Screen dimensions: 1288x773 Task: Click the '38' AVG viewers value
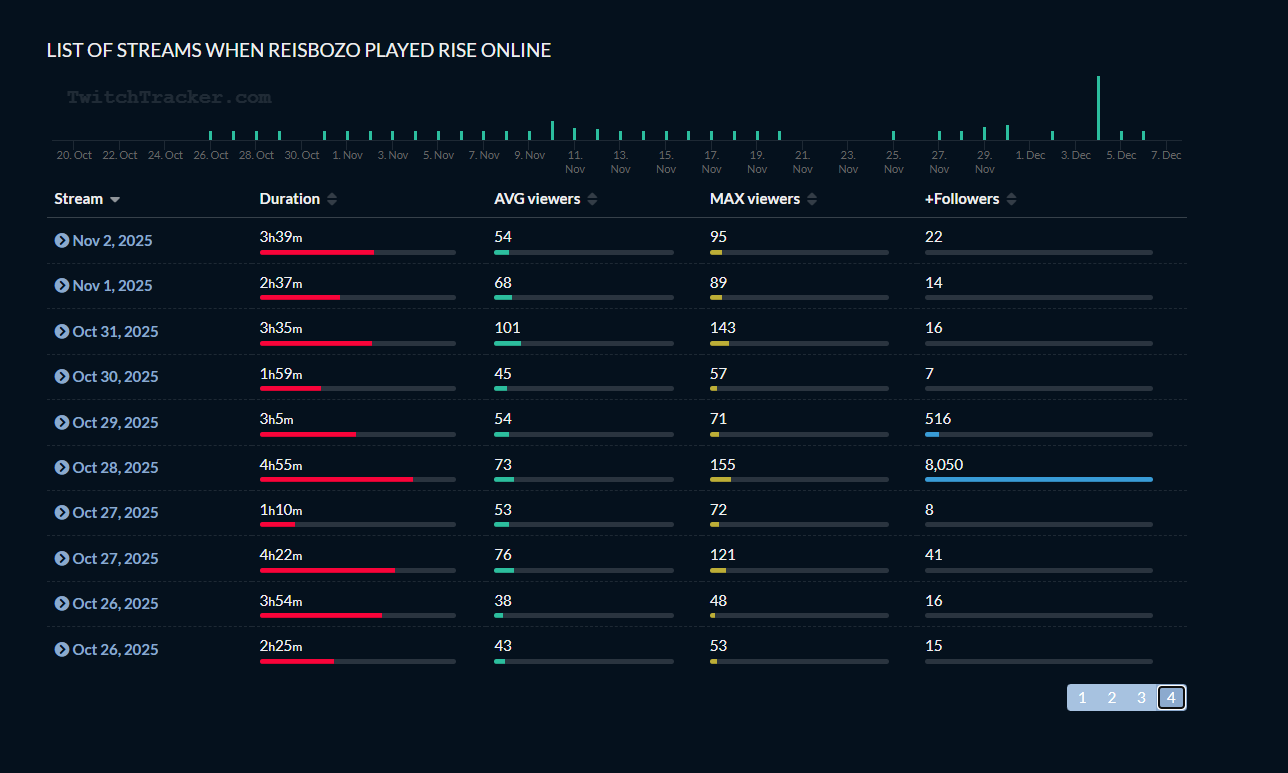tap(503, 601)
